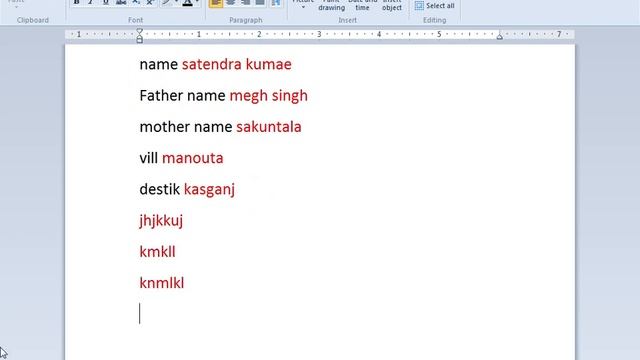Click the line 'jhjkkuj'

pos(161,221)
